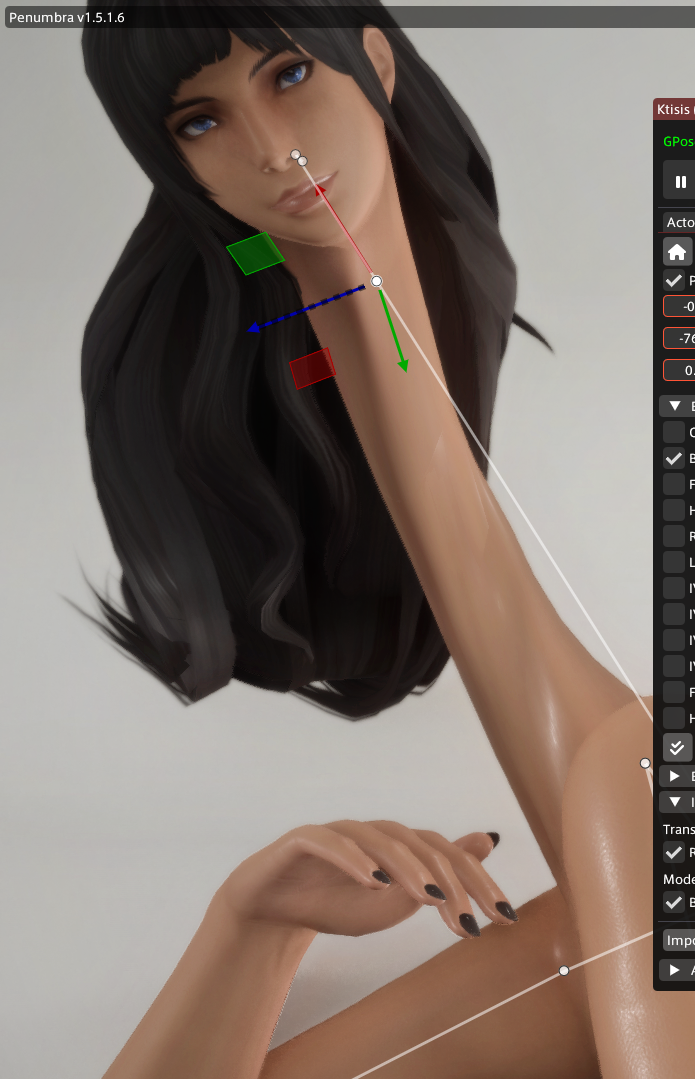Collapse the expanded section above the 'C' checkbox
Image resolution: width=695 pixels, height=1079 pixels.
677,406
